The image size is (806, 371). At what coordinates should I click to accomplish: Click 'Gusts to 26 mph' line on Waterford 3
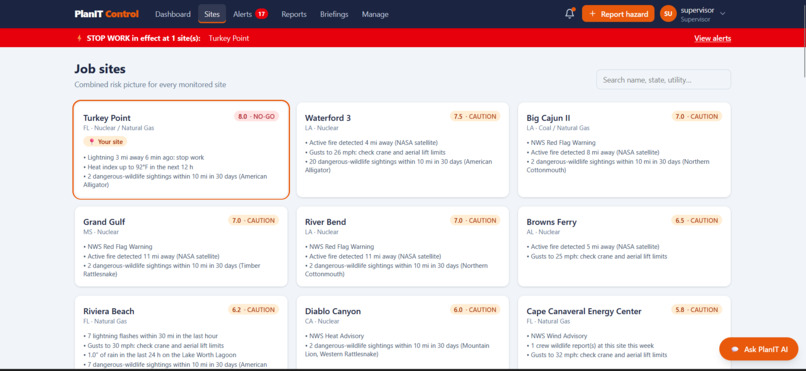coord(375,152)
